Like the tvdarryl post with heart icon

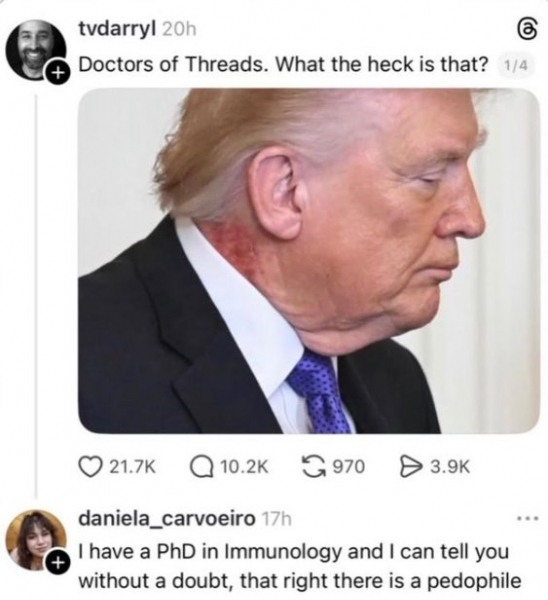88,467
